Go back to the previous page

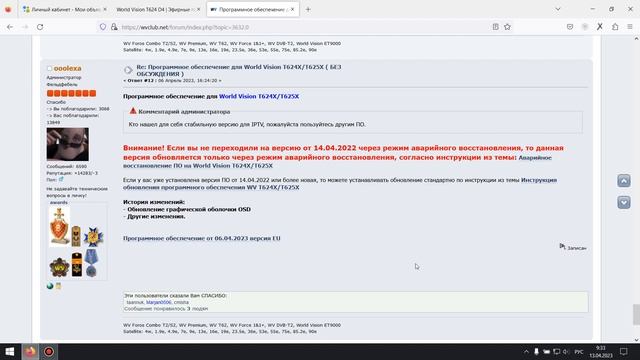(10, 27)
